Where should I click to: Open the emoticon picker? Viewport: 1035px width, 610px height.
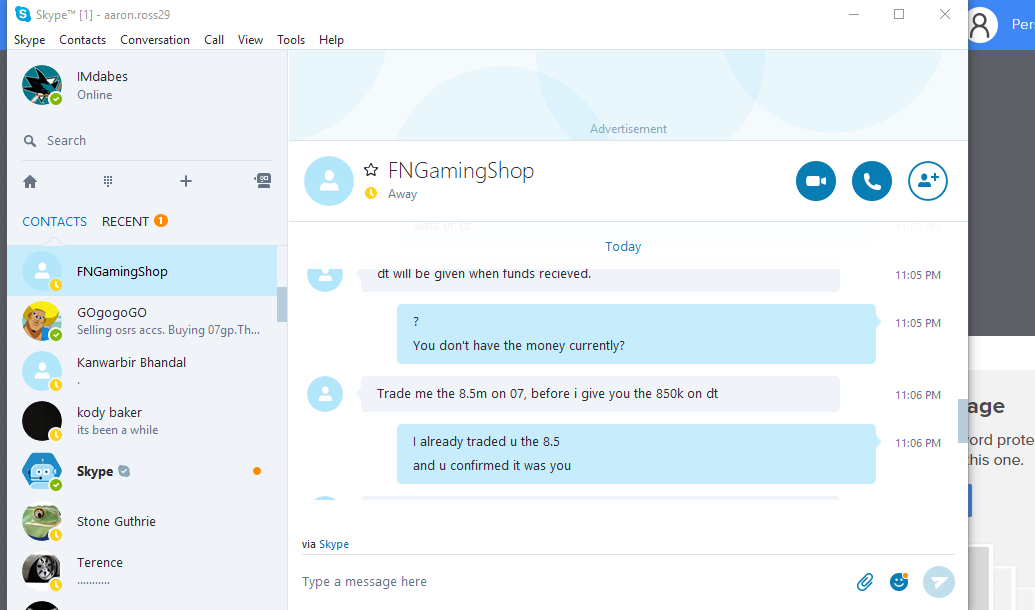pos(899,581)
